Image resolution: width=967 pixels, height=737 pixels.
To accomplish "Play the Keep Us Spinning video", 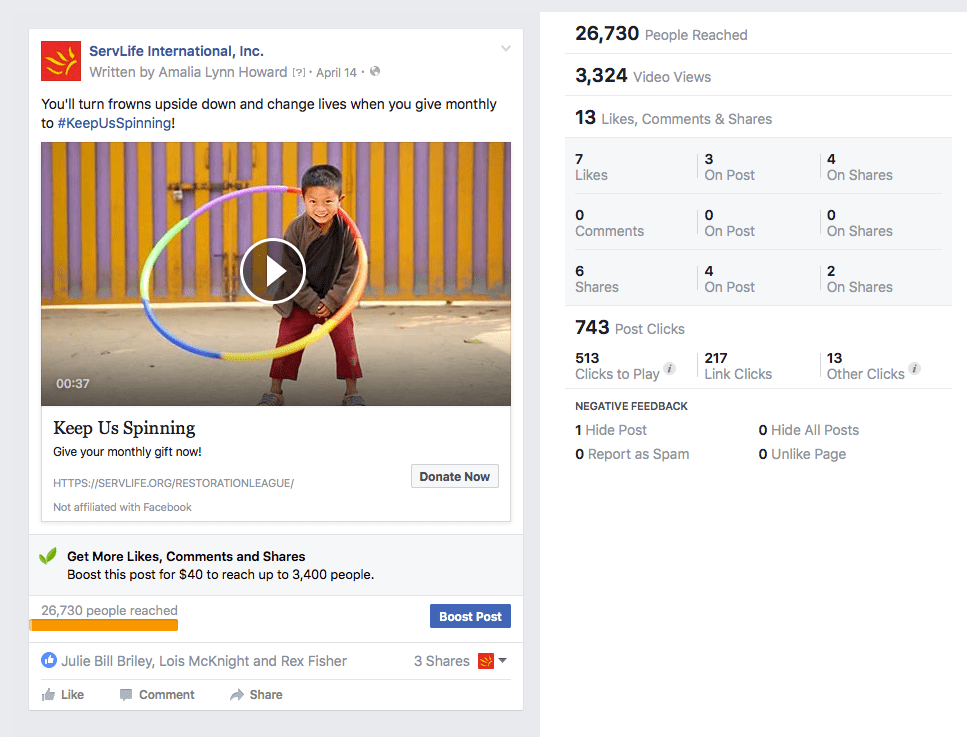I will [273, 271].
